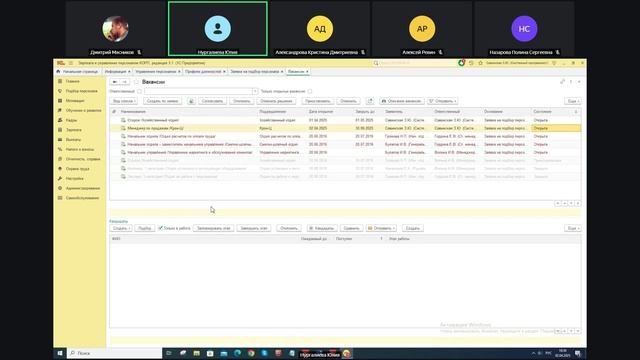Close the Управление персоналом tab

[x=179, y=71]
